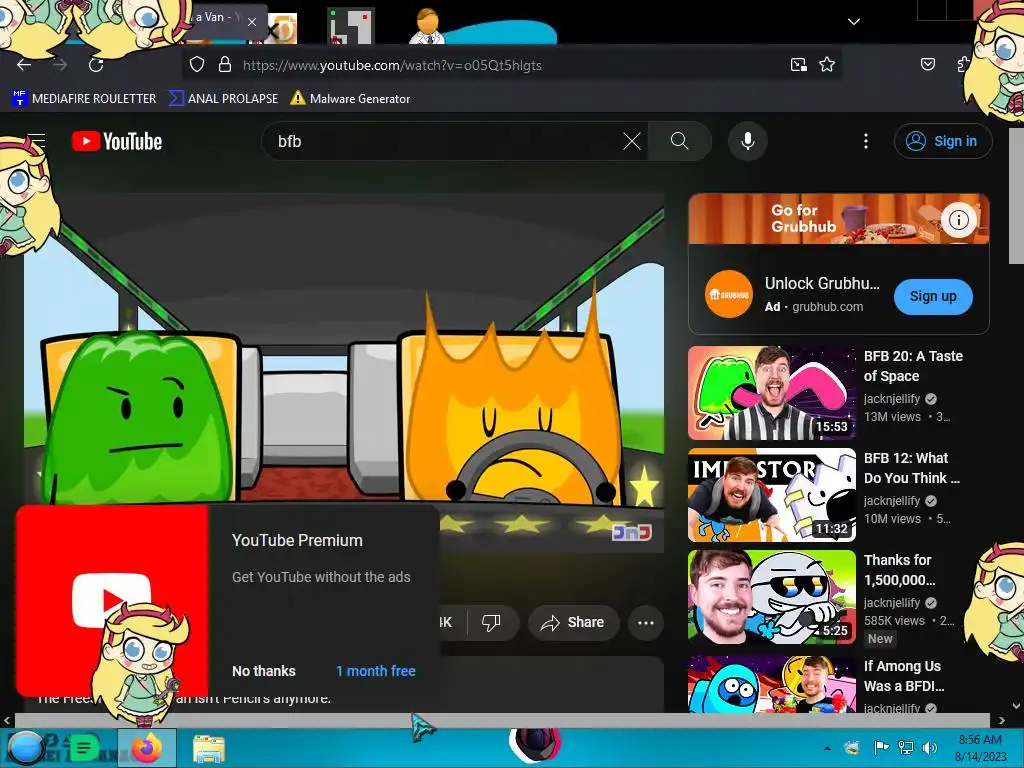Start voice search with microphone icon
Screen dimensions: 1024x768
coord(748,141)
